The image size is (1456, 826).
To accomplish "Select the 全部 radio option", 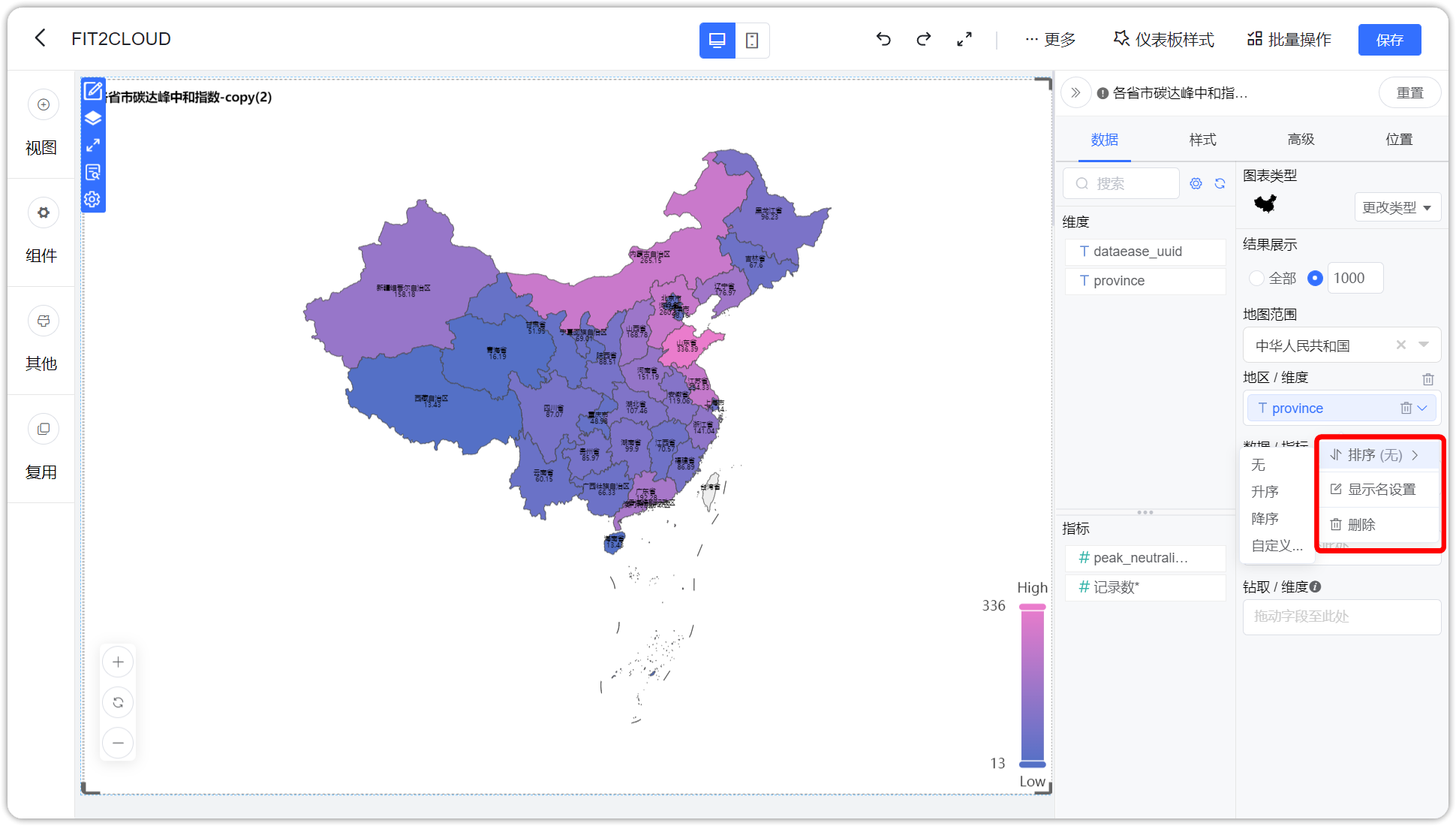I will 1256,279.
